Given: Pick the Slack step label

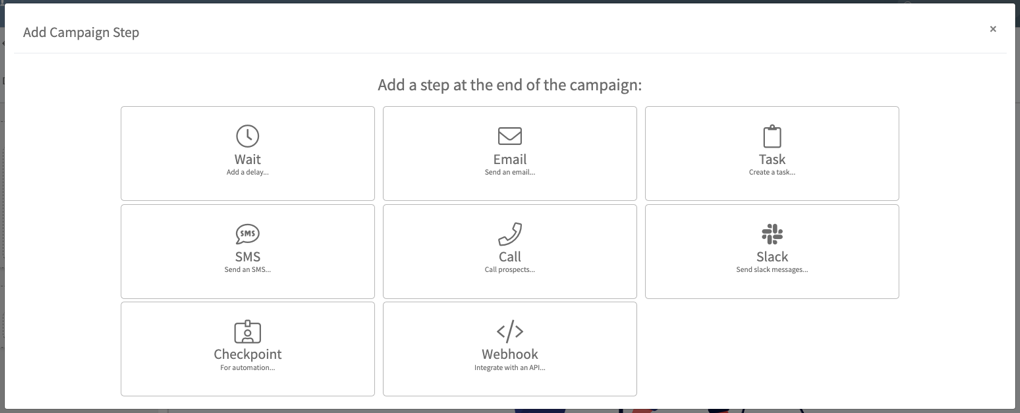Looking at the screenshot, I should 772,257.
